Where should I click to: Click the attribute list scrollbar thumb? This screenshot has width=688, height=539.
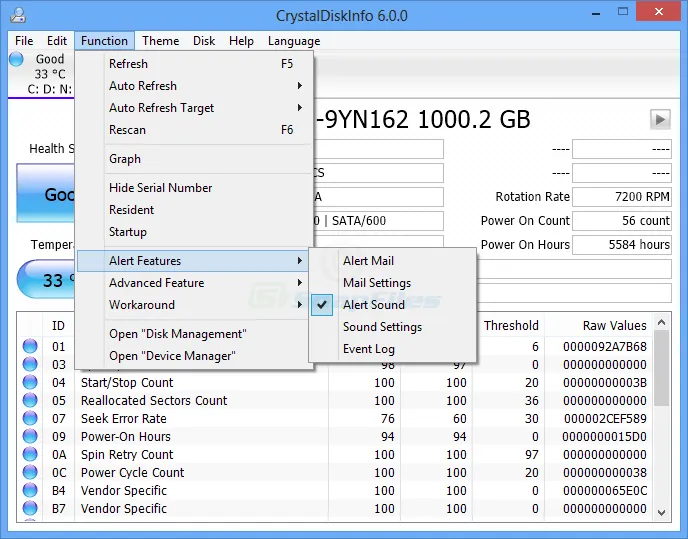pos(662,368)
